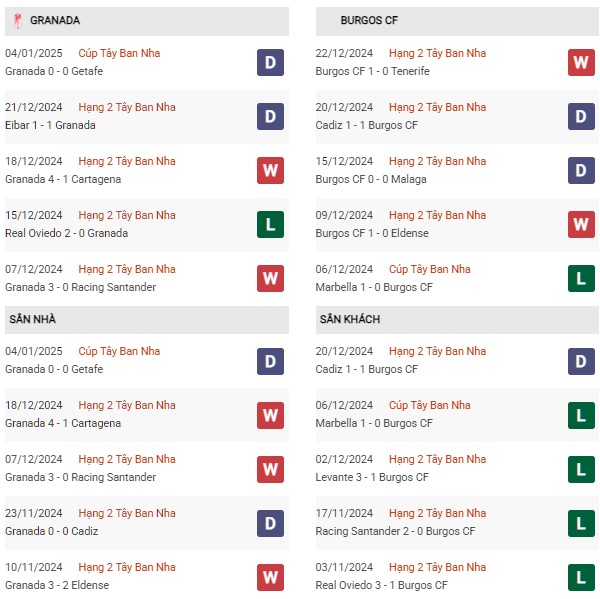The width and height of the screenshot is (600, 599).
Task: Select the SÂN KHÁCH section header
Action: tap(457, 319)
